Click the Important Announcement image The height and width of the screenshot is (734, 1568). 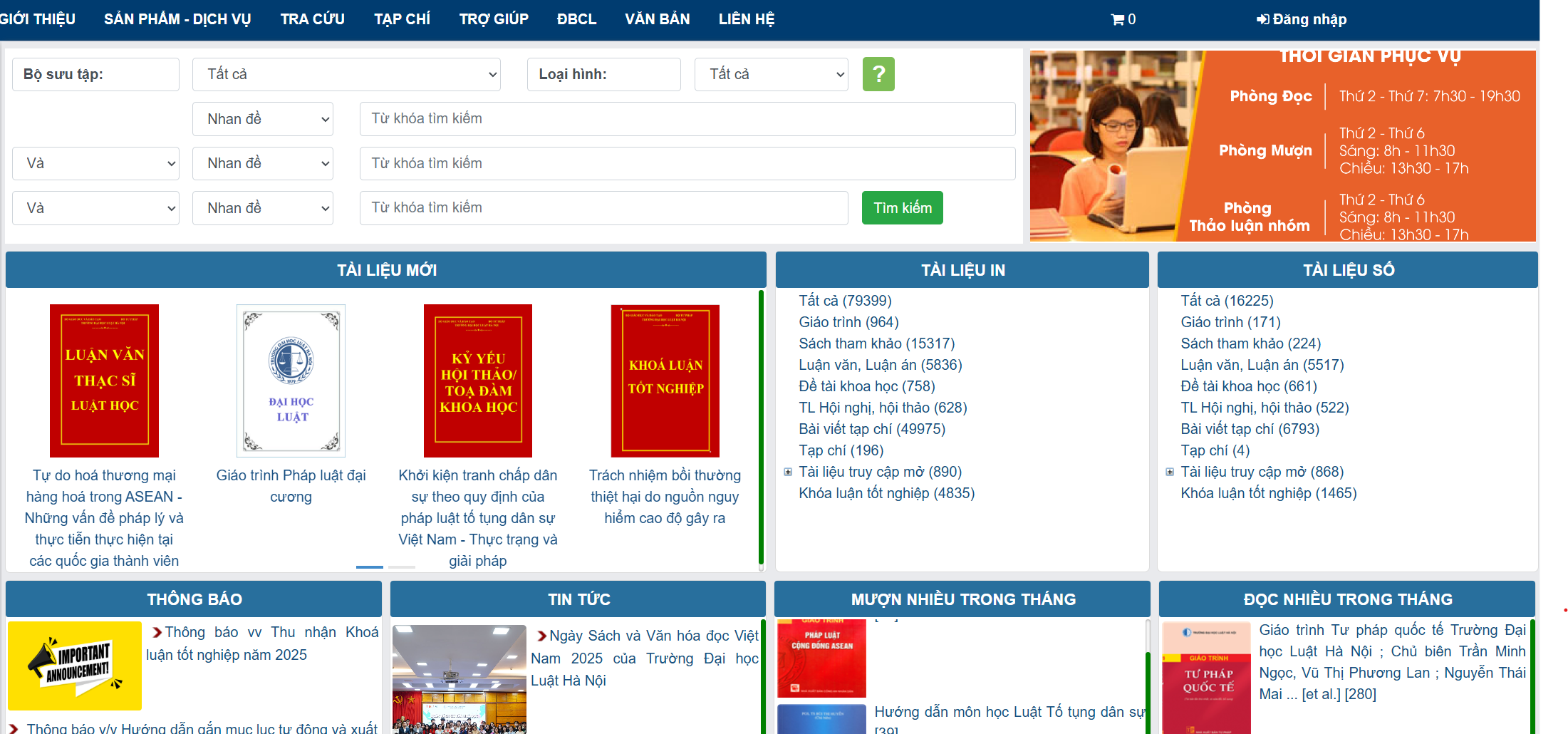point(75,666)
